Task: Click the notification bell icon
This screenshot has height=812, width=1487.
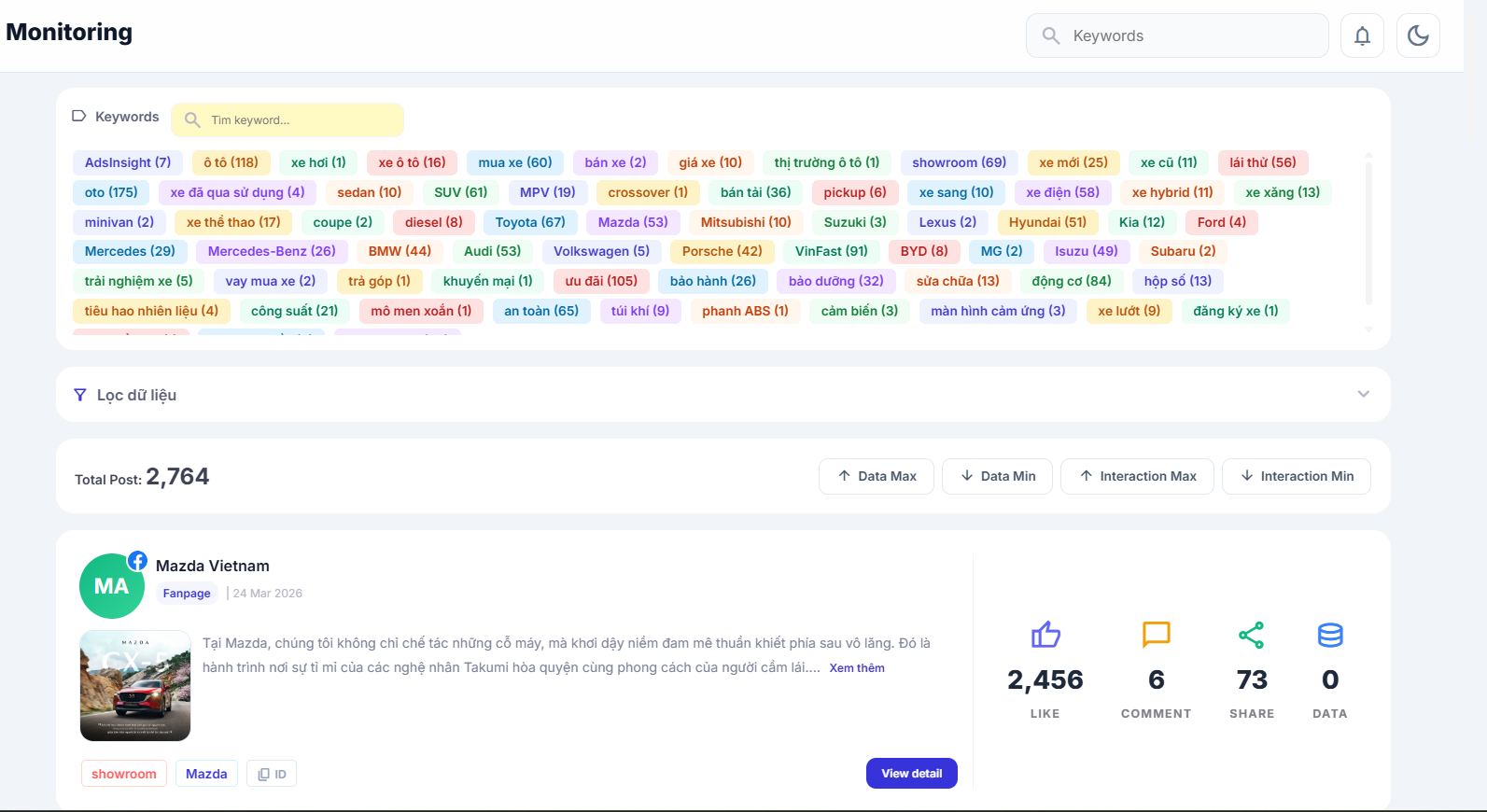Action: (1362, 35)
